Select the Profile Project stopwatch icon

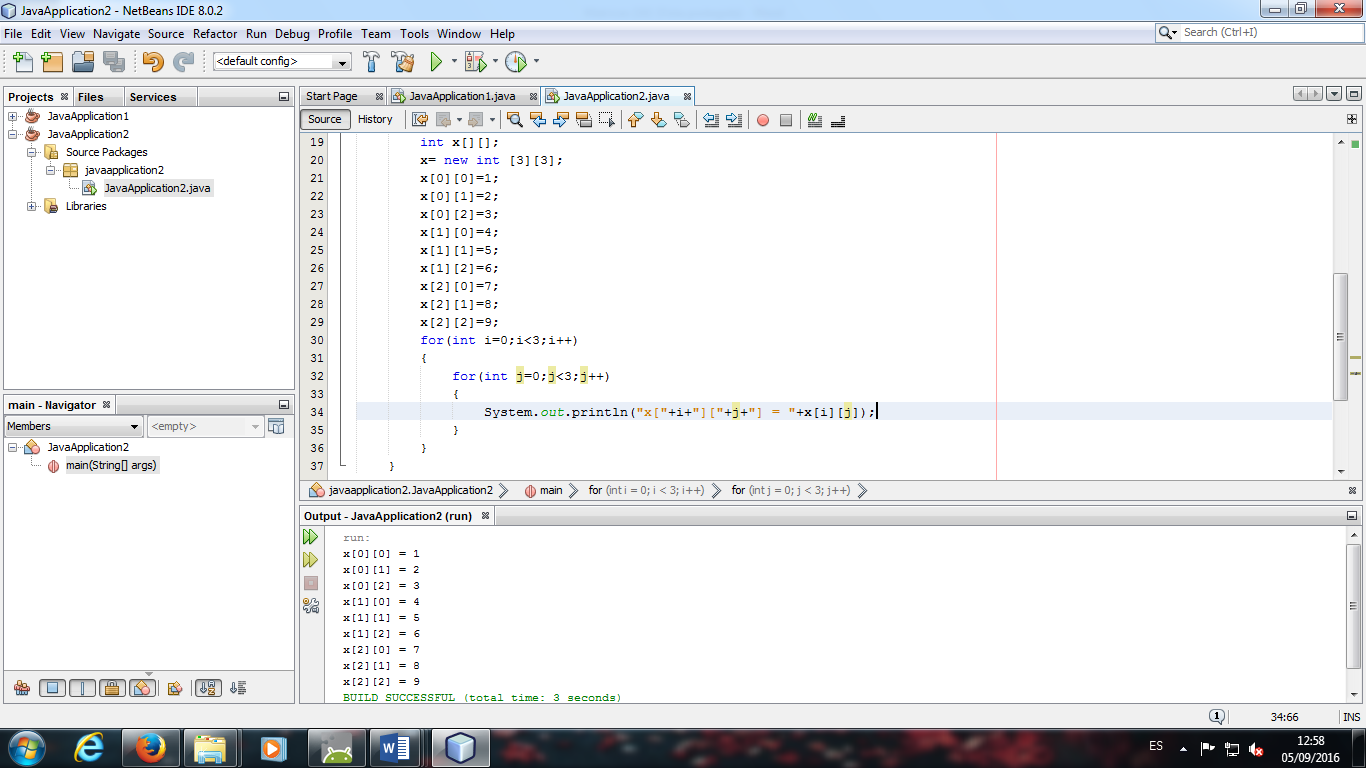coord(518,62)
